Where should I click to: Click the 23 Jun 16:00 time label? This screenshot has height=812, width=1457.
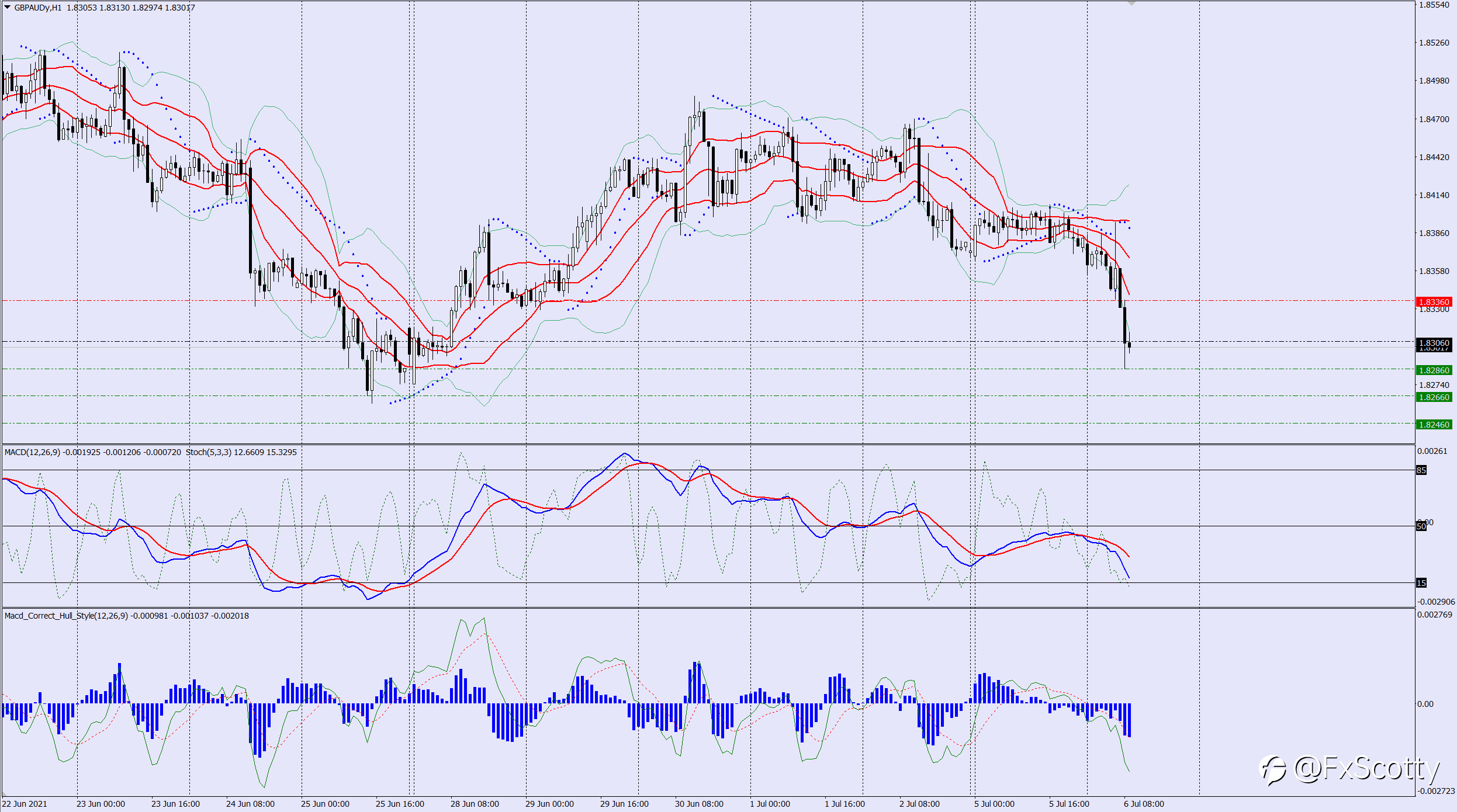pos(175,804)
